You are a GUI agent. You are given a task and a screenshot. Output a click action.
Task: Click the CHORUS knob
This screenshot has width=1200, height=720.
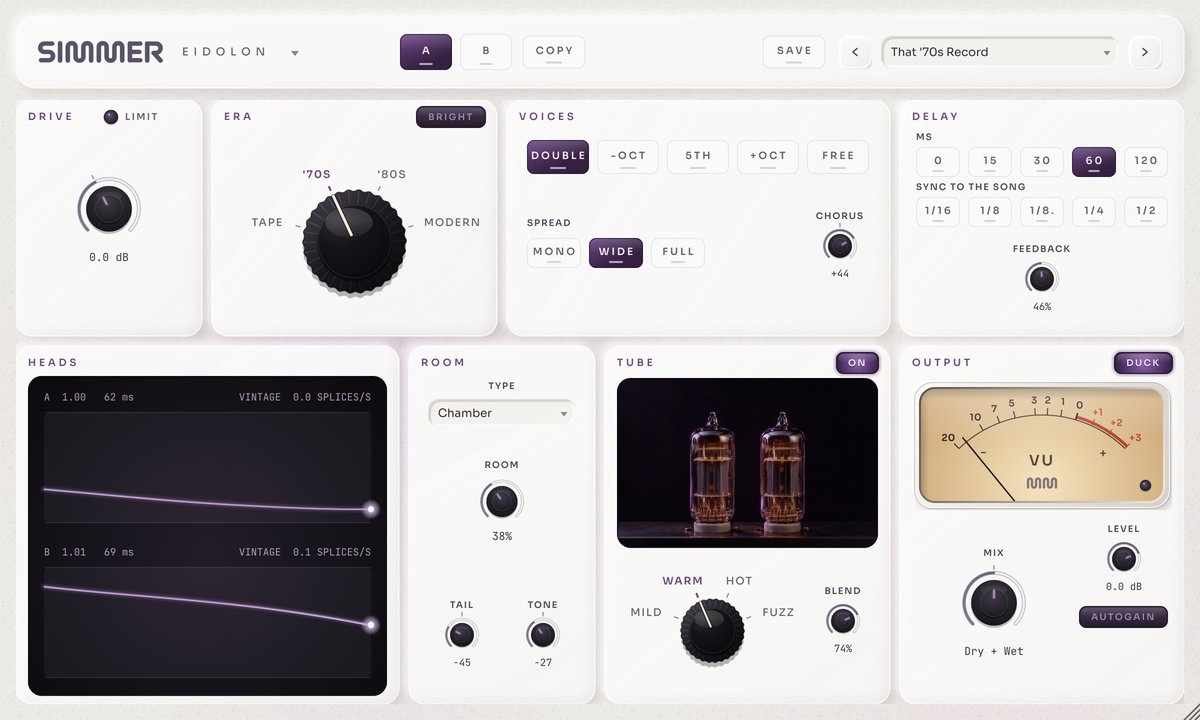[839, 245]
